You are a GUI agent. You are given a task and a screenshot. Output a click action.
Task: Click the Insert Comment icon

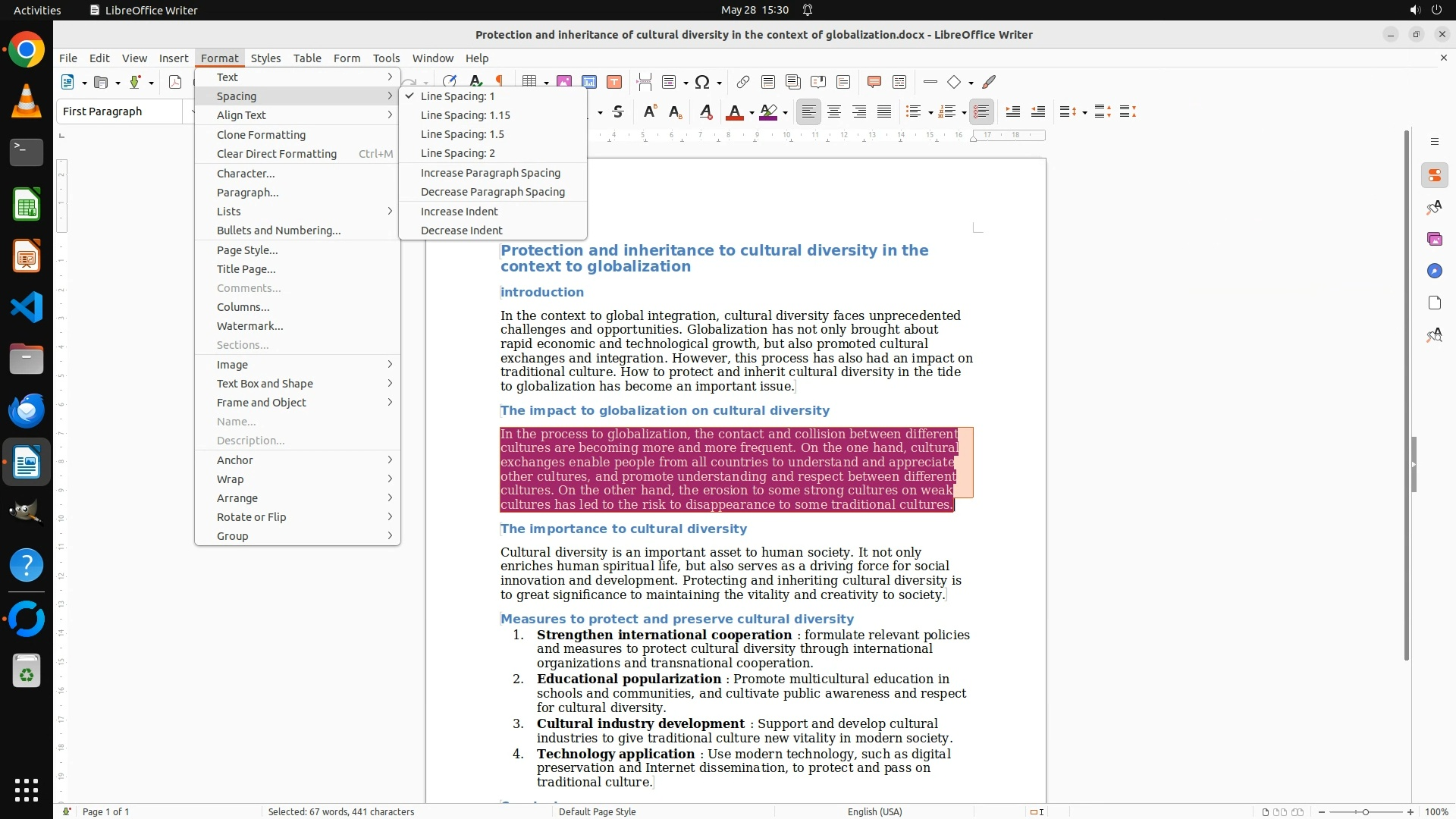(x=874, y=82)
